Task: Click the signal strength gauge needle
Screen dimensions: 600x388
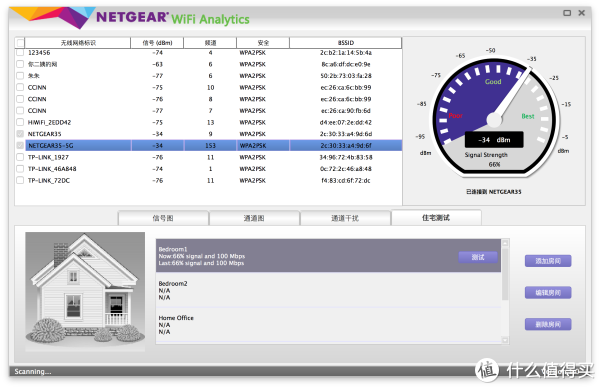Action: 512,95
